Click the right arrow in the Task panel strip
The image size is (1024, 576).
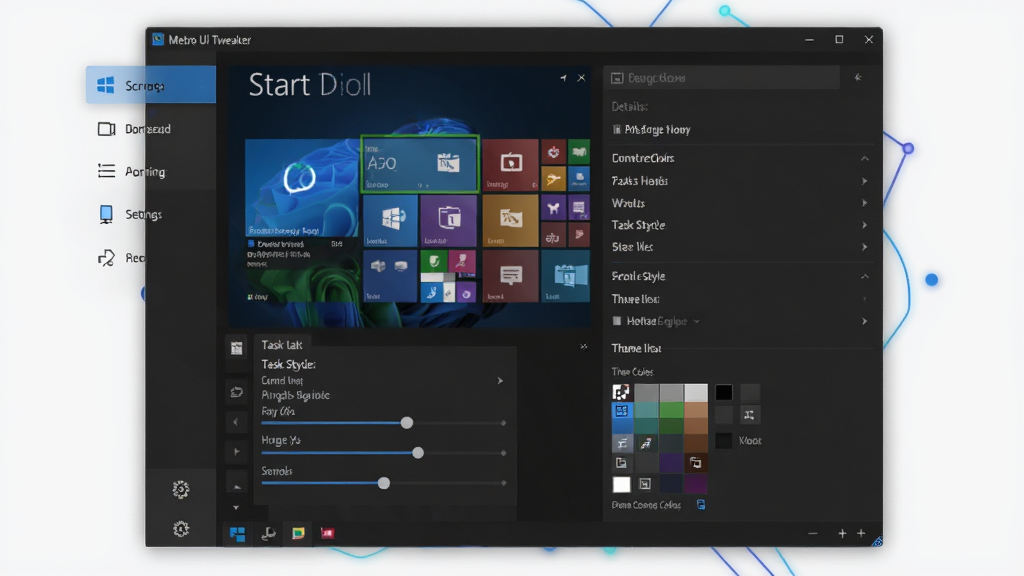coord(236,452)
